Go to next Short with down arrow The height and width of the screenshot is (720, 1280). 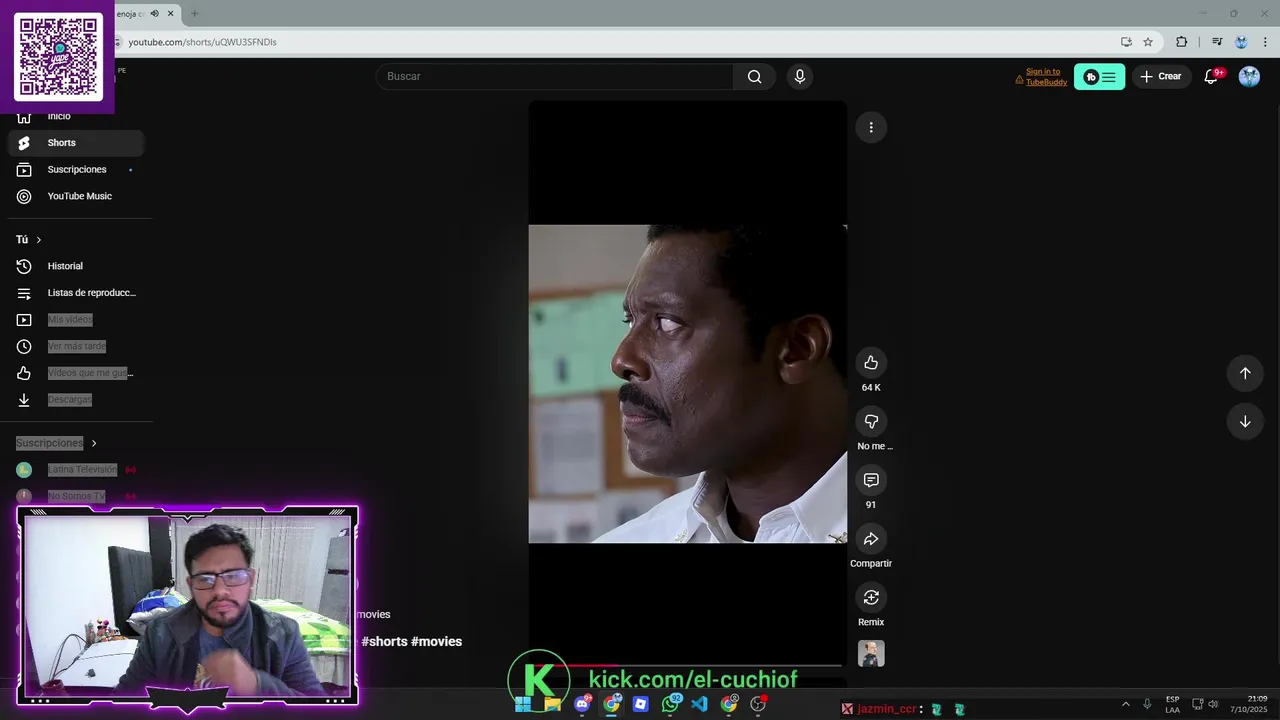pos(1245,421)
